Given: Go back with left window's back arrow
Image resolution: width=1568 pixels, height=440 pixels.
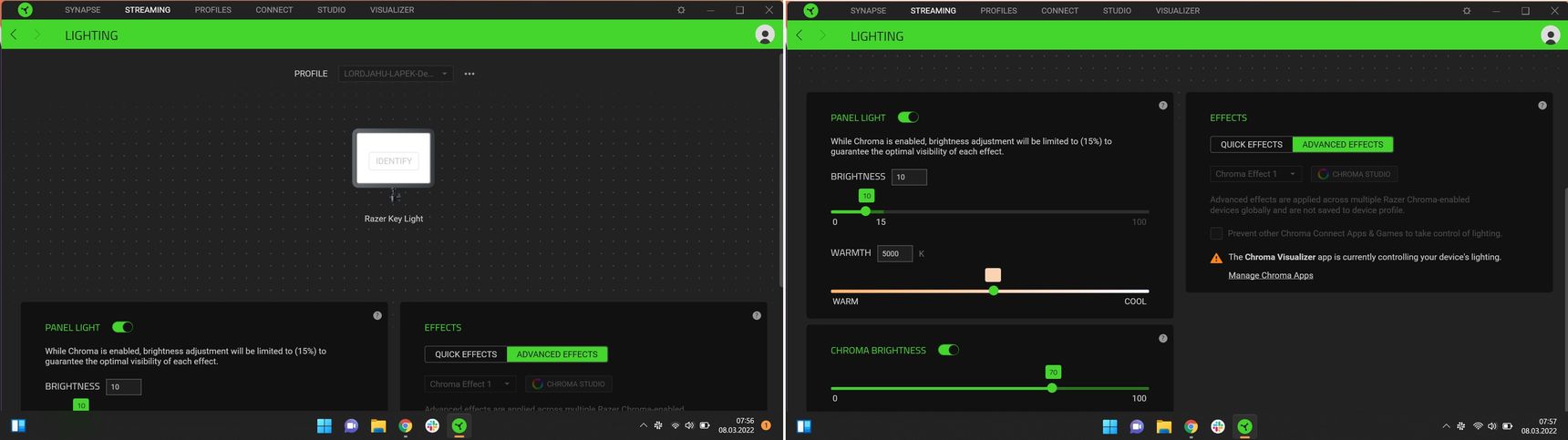Looking at the screenshot, I should pyautogui.click(x=14, y=35).
